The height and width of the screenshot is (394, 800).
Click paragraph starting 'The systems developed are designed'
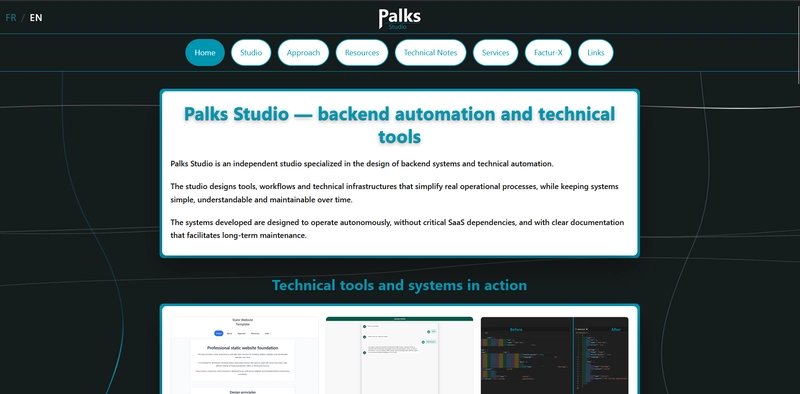(x=397, y=229)
